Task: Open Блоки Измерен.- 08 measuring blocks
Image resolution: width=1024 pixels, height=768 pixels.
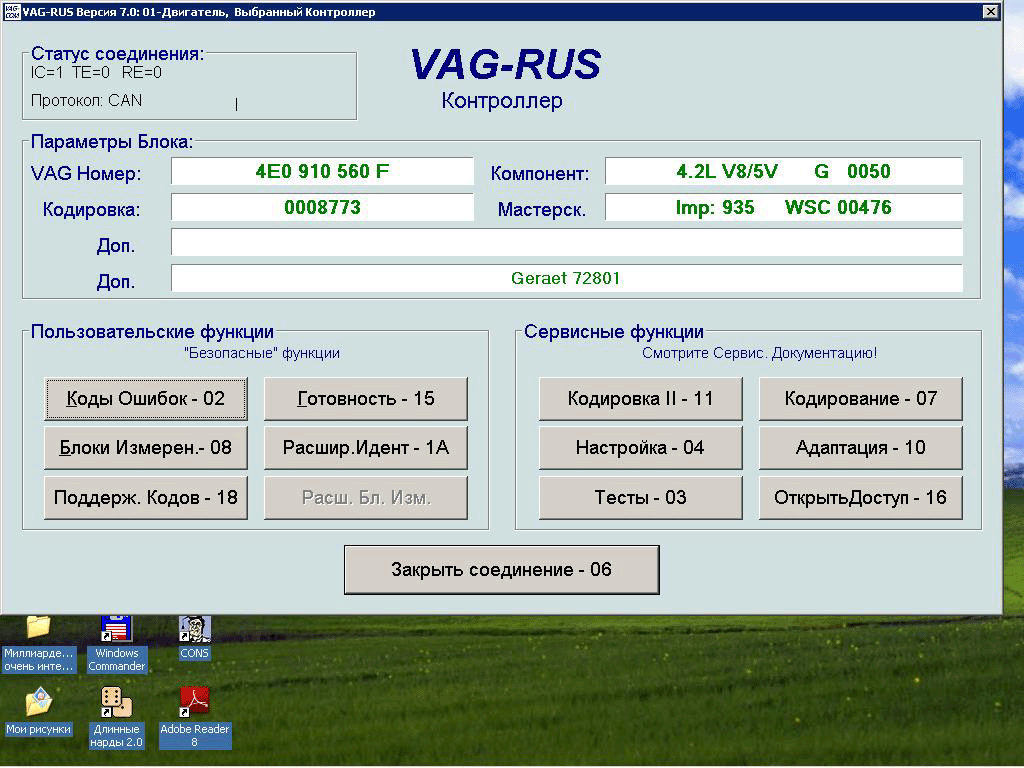Action: [x=145, y=448]
